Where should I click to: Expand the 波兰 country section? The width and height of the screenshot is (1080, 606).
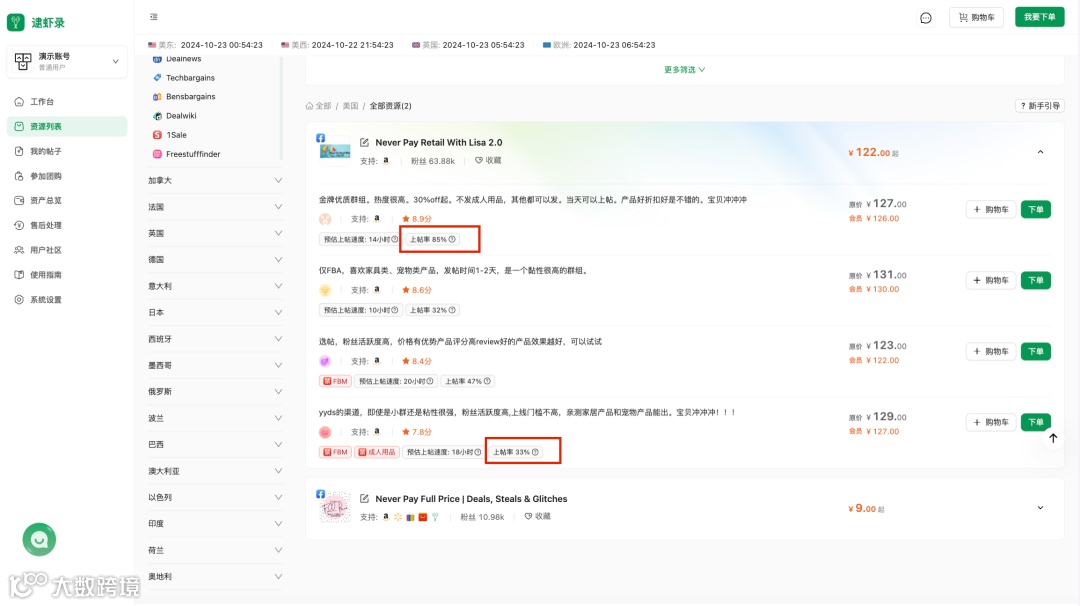click(x=215, y=418)
